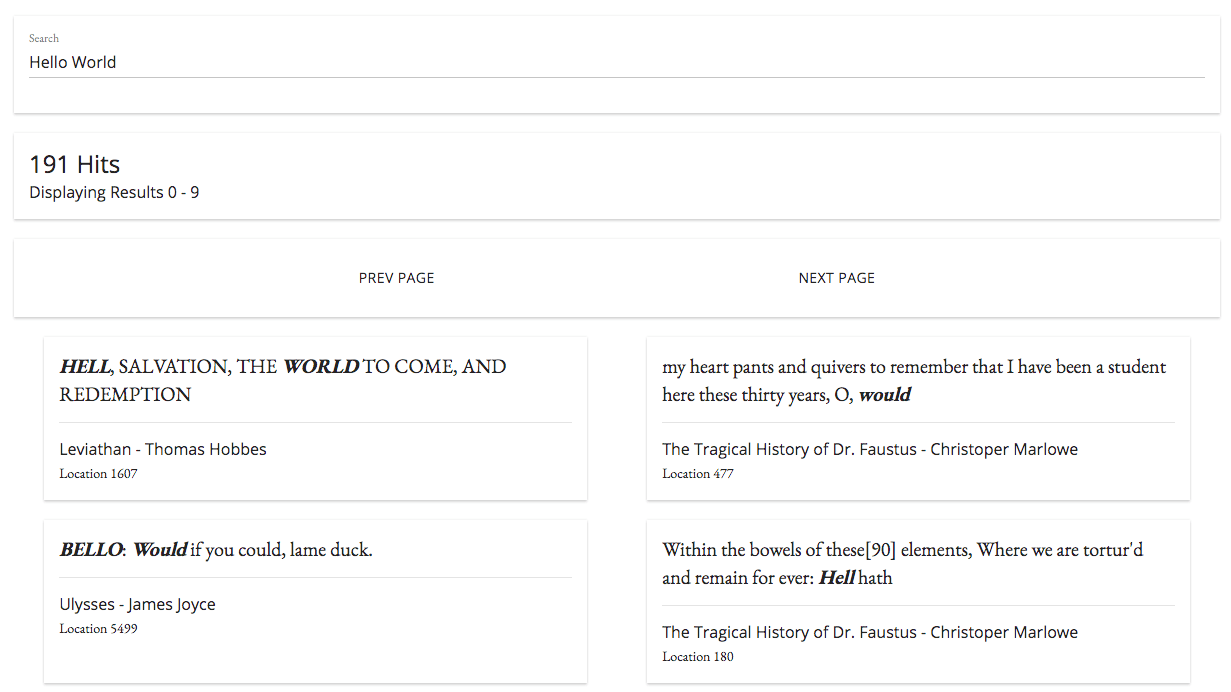The height and width of the screenshot is (692, 1231).
Task: Click the 'my heart pants and quivers' excerpt
Action: pos(913,380)
